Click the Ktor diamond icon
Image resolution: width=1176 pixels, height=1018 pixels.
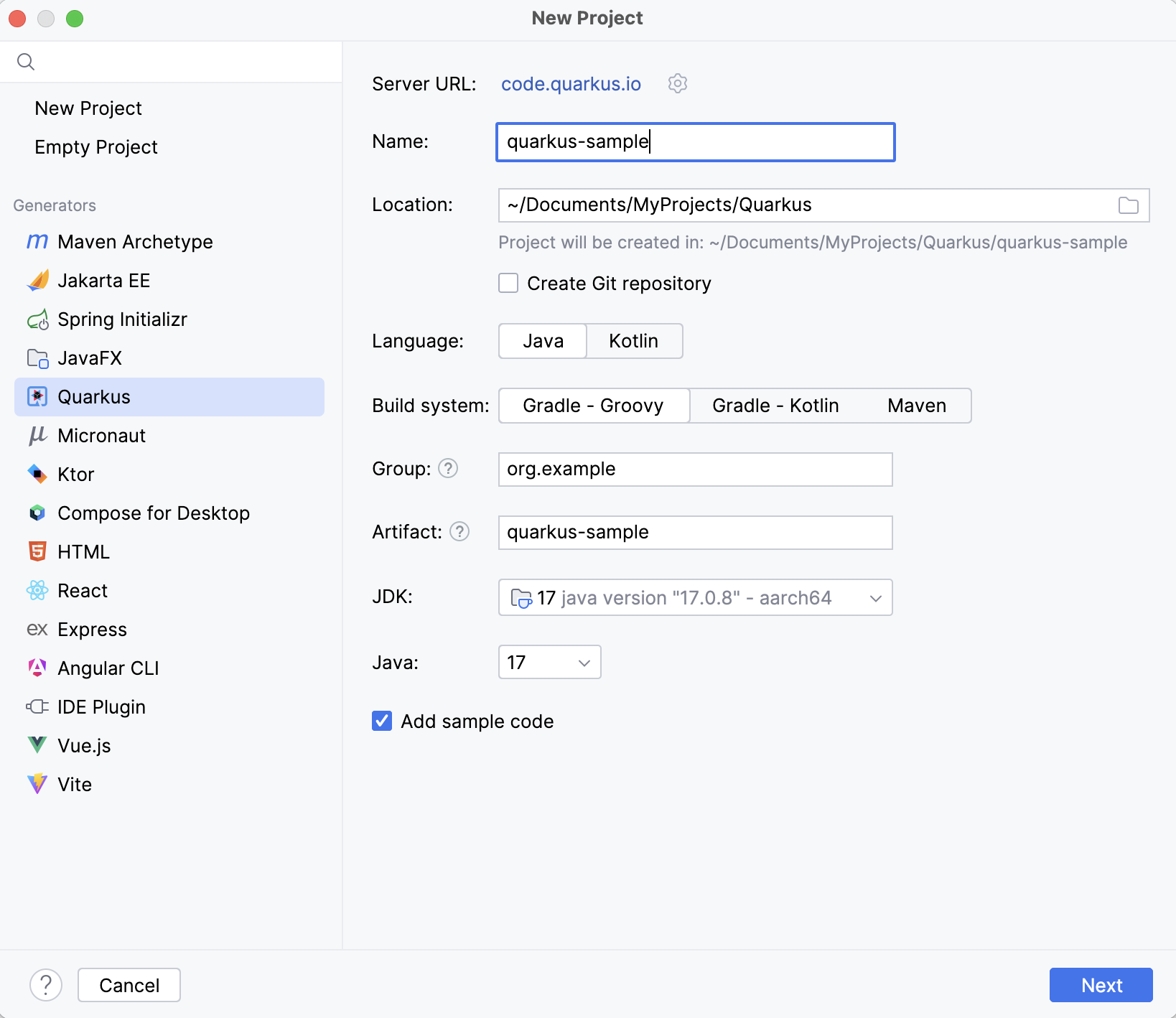pos(37,475)
